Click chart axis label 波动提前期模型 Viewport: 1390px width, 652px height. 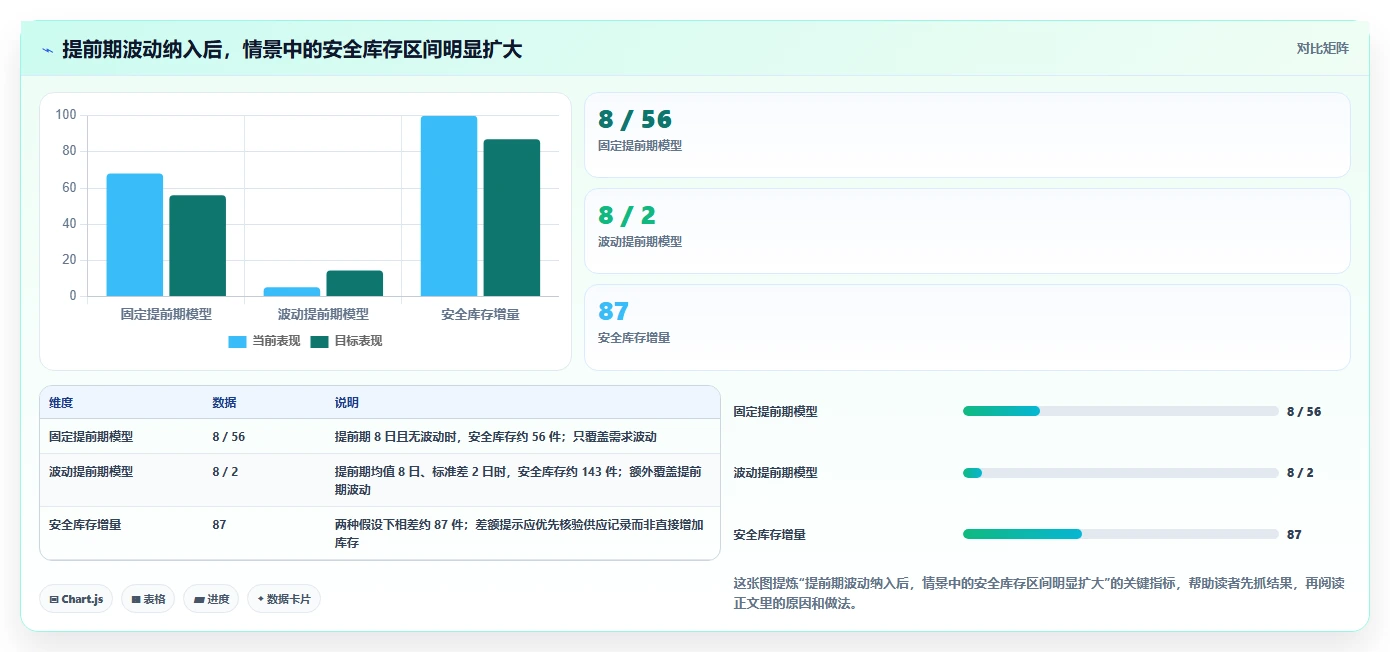tap(323, 314)
